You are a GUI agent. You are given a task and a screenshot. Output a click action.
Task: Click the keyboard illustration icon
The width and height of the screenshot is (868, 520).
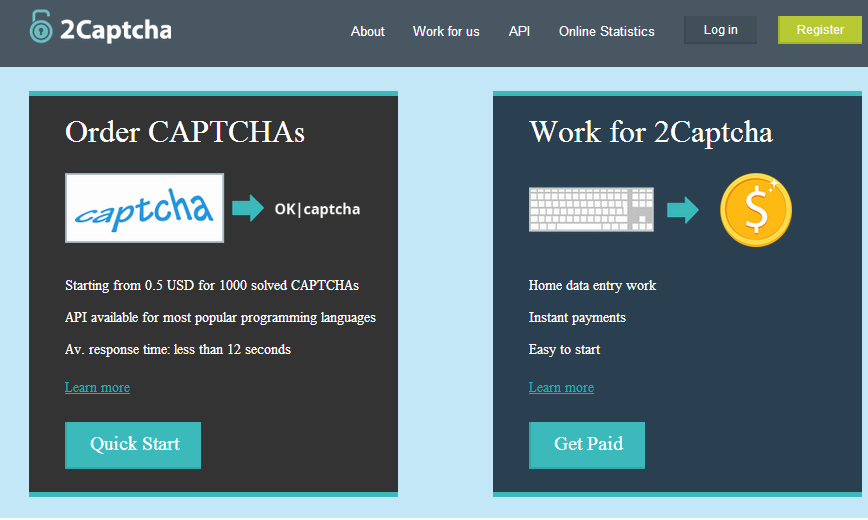tap(591, 209)
